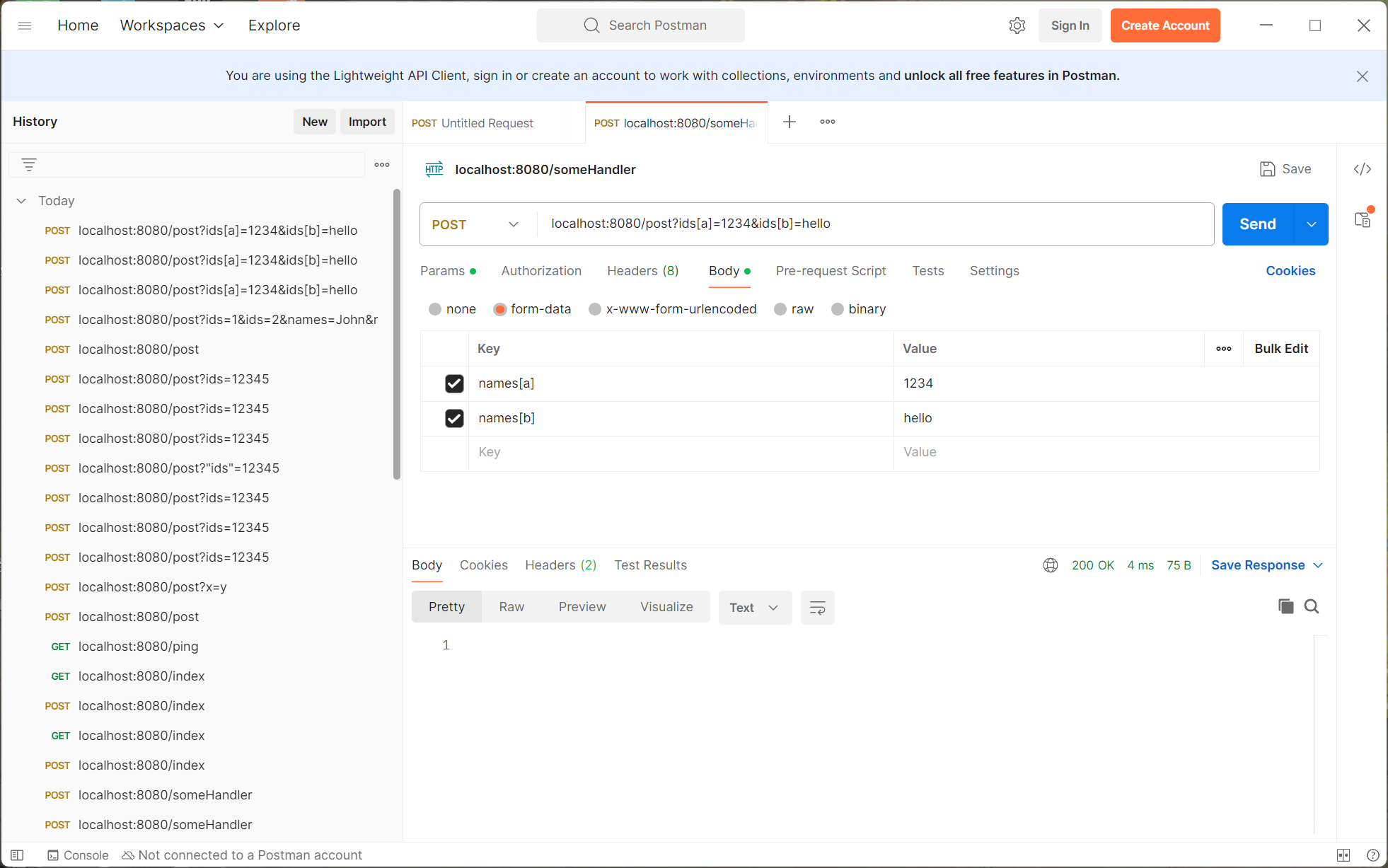Click the Create Account button
The width and height of the screenshot is (1388, 868).
click(1165, 25)
